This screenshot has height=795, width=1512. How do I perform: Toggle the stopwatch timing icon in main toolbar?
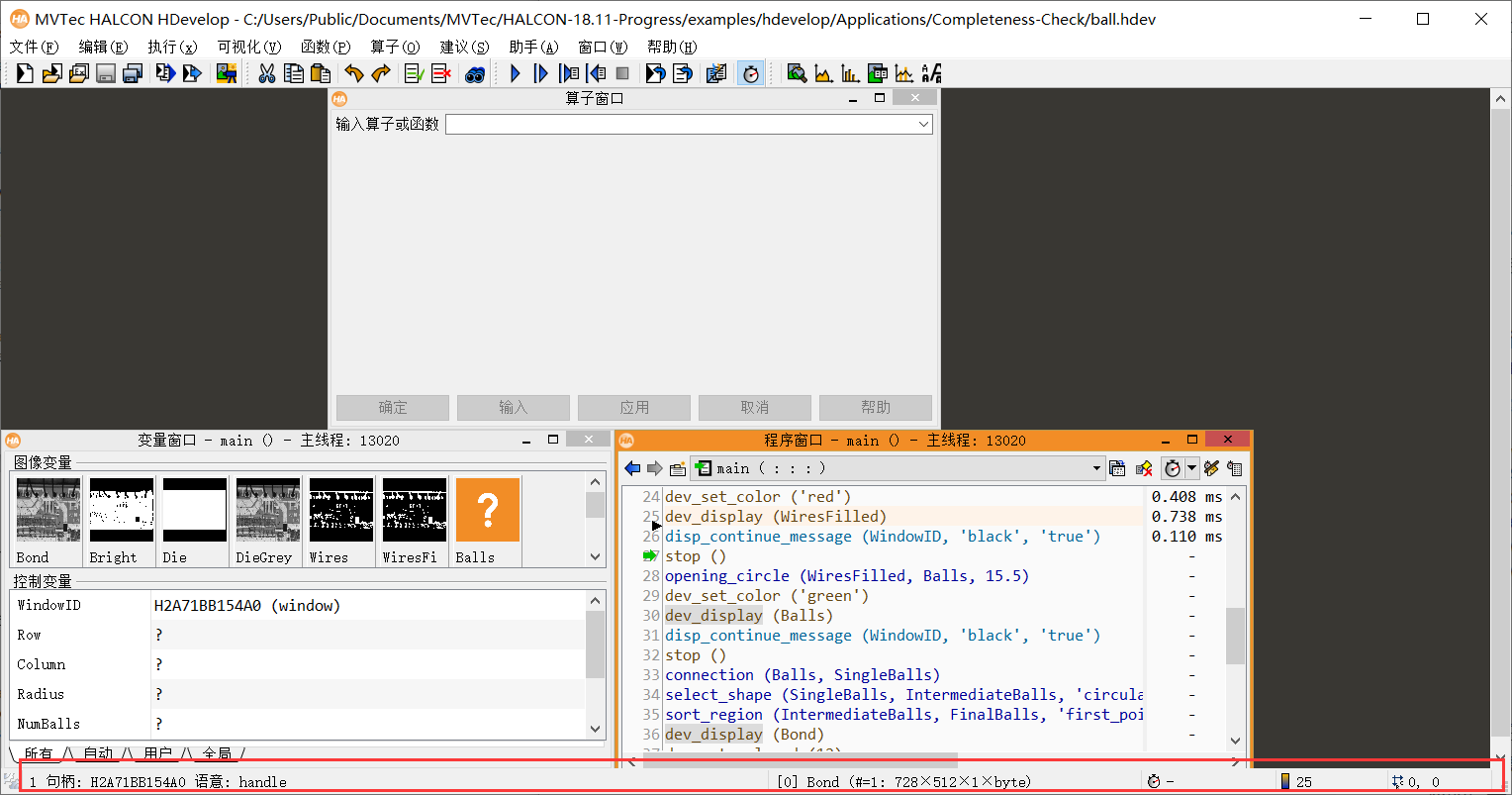click(751, 73)
